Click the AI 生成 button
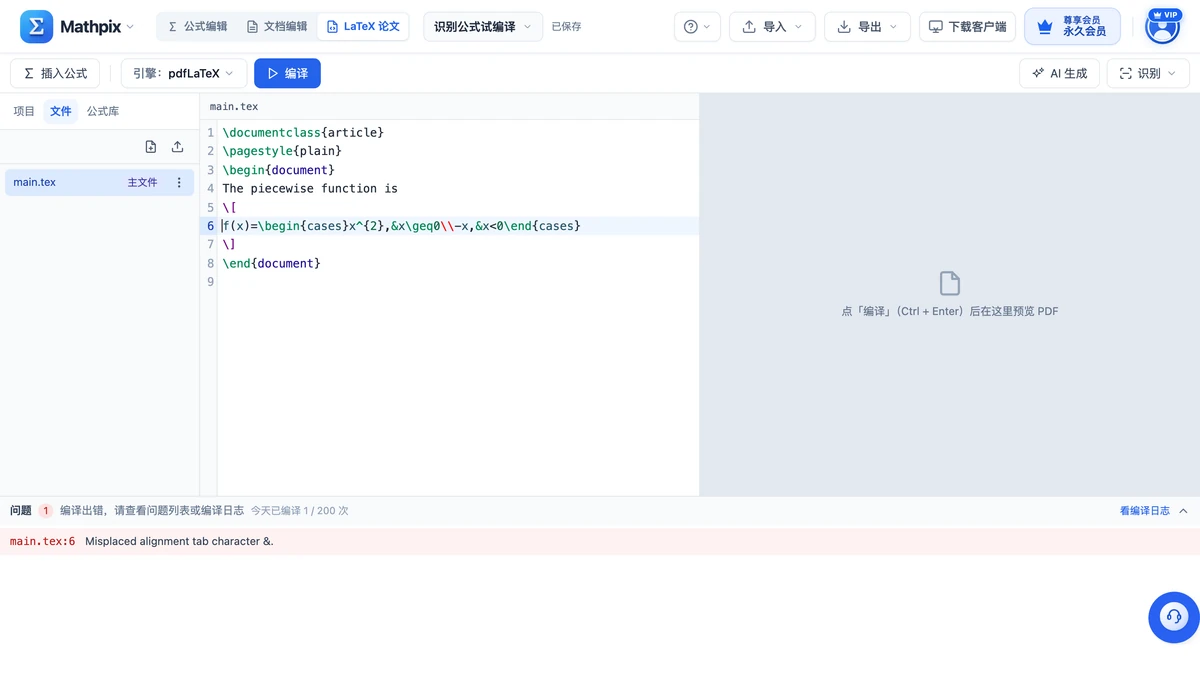The width and height of the screenshot is (1200, 675). pyautogui.click(x=1059, y=73)
